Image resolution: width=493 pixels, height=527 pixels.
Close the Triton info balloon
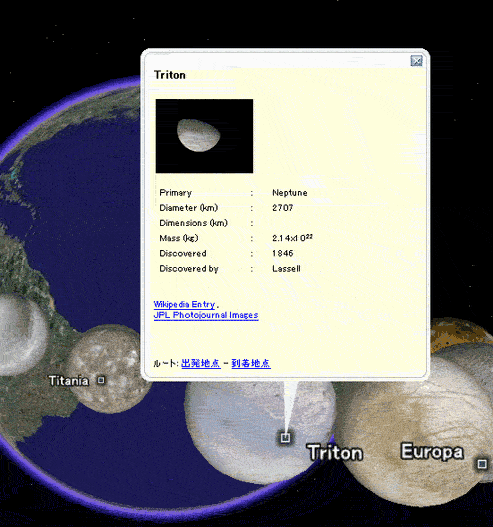pos(416,61)
